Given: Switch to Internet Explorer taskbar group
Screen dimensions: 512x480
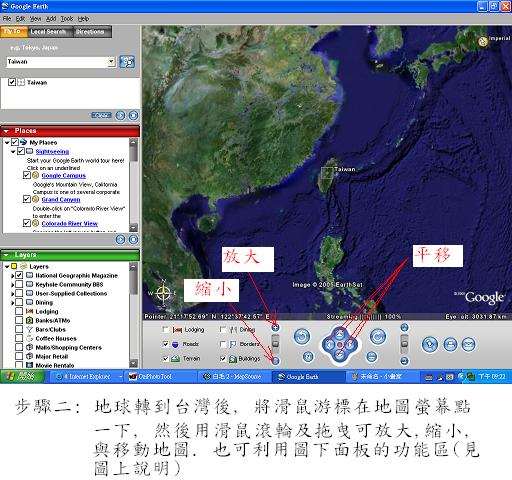Looking at the screenshot, I should point(87,376).
